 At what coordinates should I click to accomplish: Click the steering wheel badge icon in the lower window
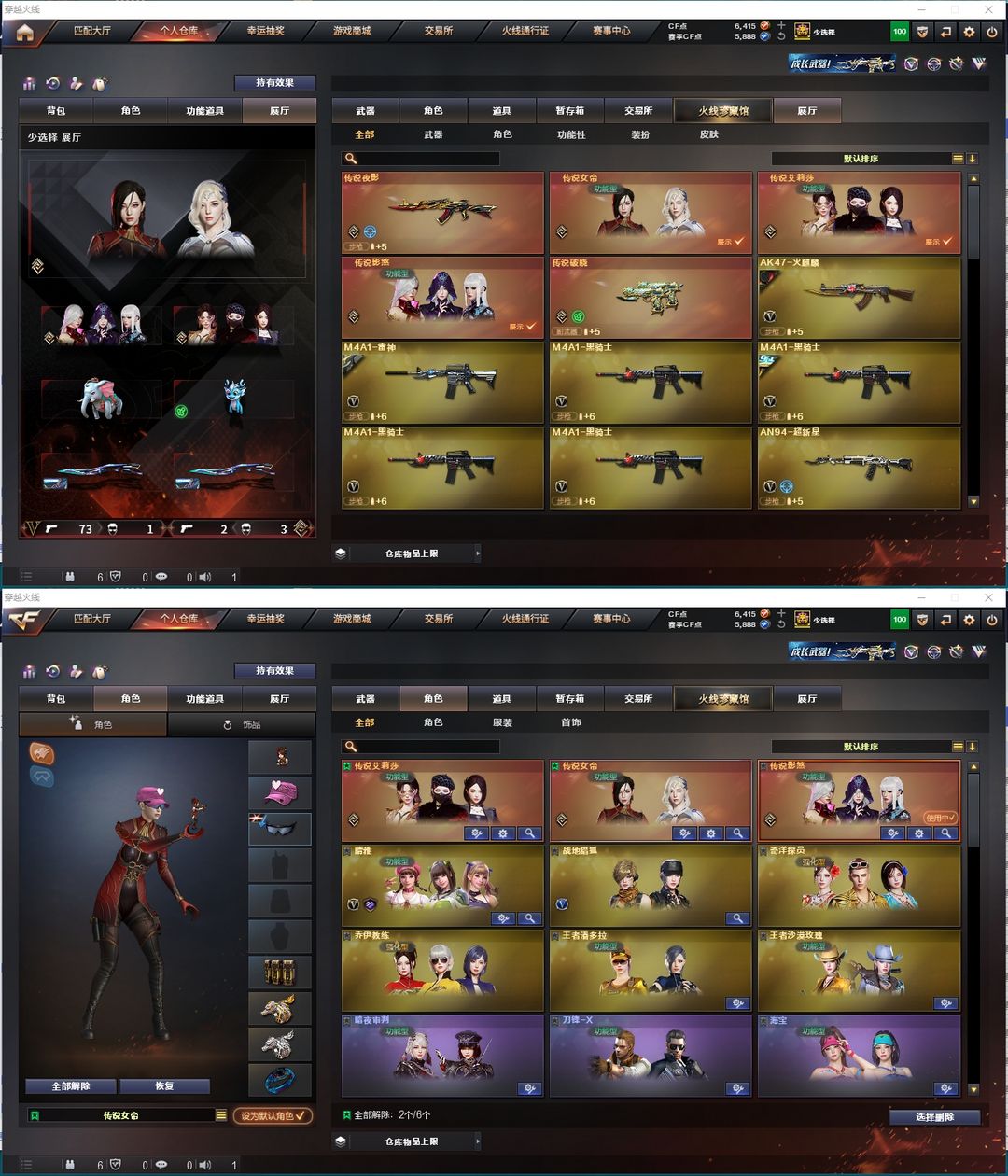coord(934,651)
